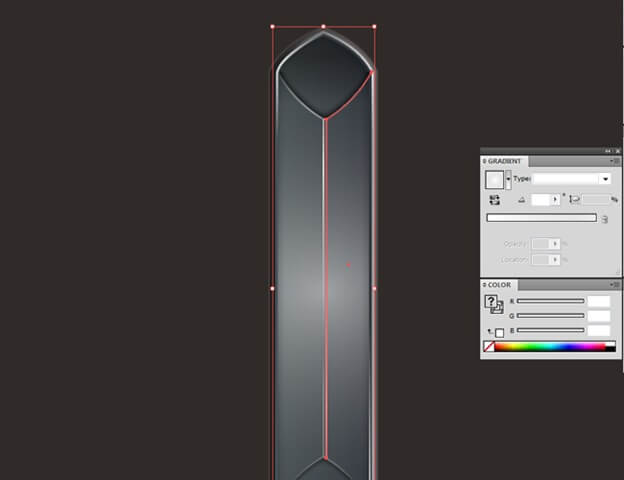Pick the black swatch at the end of the spectrum bar
Viewport: 624px width, 480px height.
pos(610,349)
